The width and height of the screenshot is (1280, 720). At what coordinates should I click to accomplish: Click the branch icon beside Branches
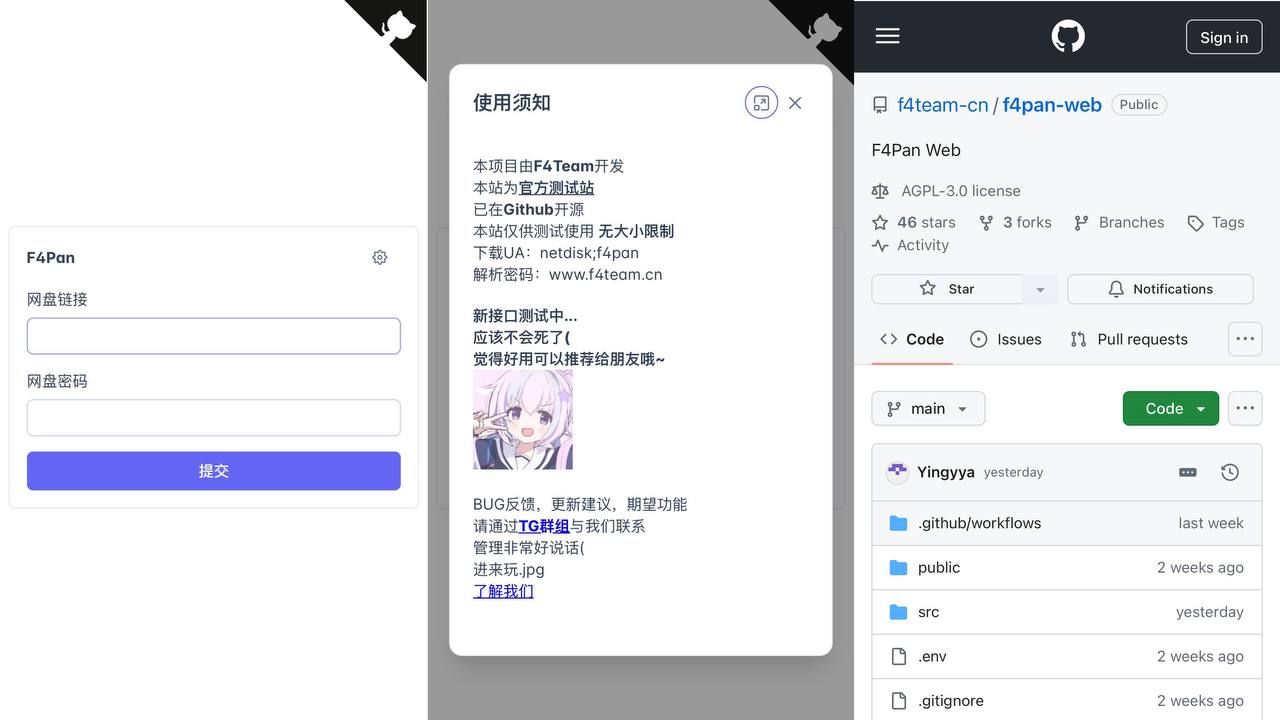(1081, 222)
